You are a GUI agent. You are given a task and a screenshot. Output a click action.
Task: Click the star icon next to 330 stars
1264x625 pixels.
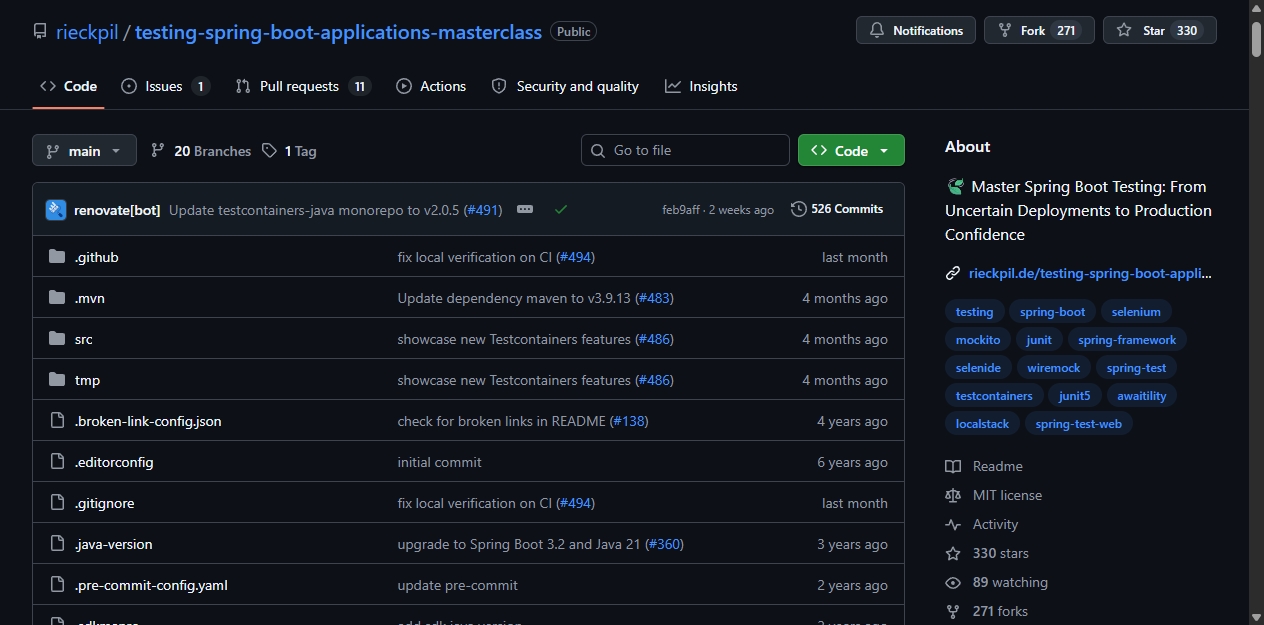click(953, 553)
